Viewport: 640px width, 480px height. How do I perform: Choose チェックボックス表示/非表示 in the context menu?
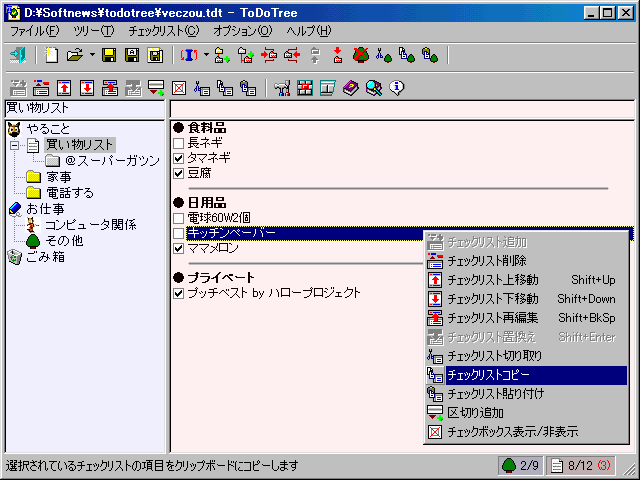[527, 432]
